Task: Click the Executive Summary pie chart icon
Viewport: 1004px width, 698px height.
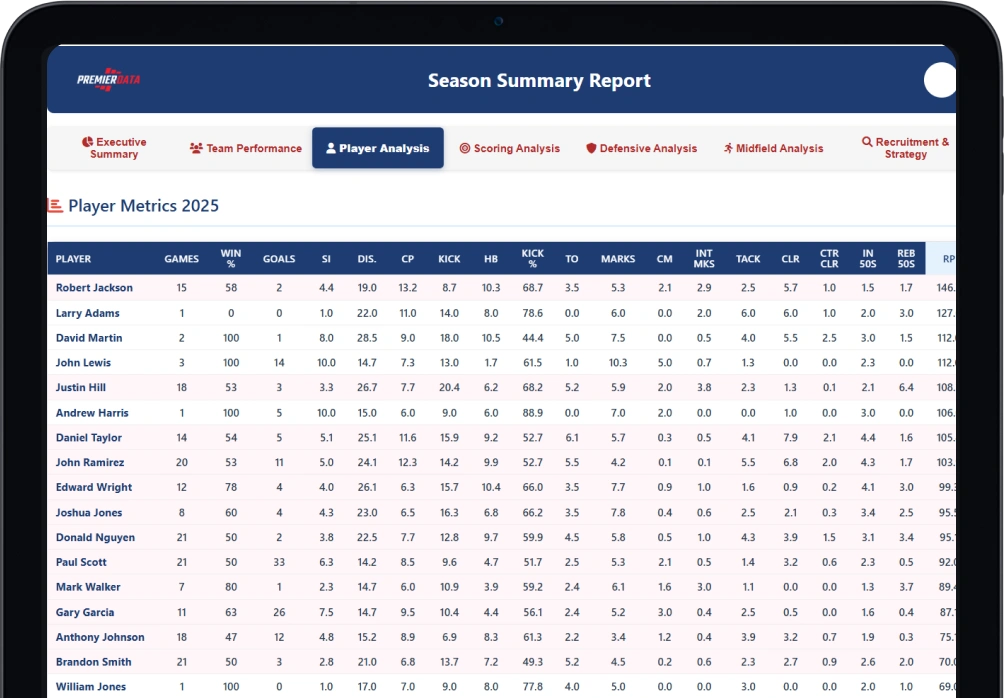Action: (x=87, y=142)
